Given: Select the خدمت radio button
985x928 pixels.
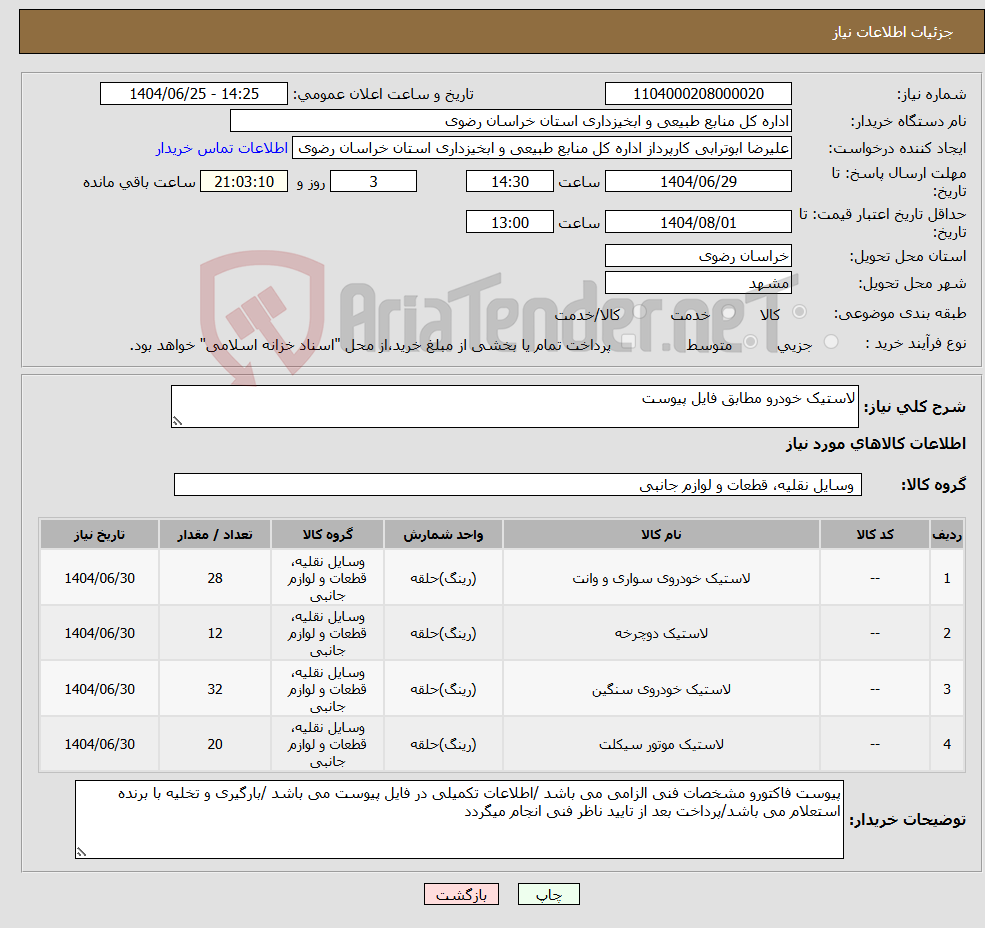Looking at the screenshot, I should (x=729, y=312).
